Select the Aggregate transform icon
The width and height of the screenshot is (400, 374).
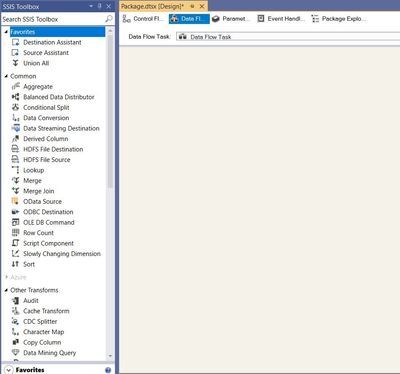point(15,87)
